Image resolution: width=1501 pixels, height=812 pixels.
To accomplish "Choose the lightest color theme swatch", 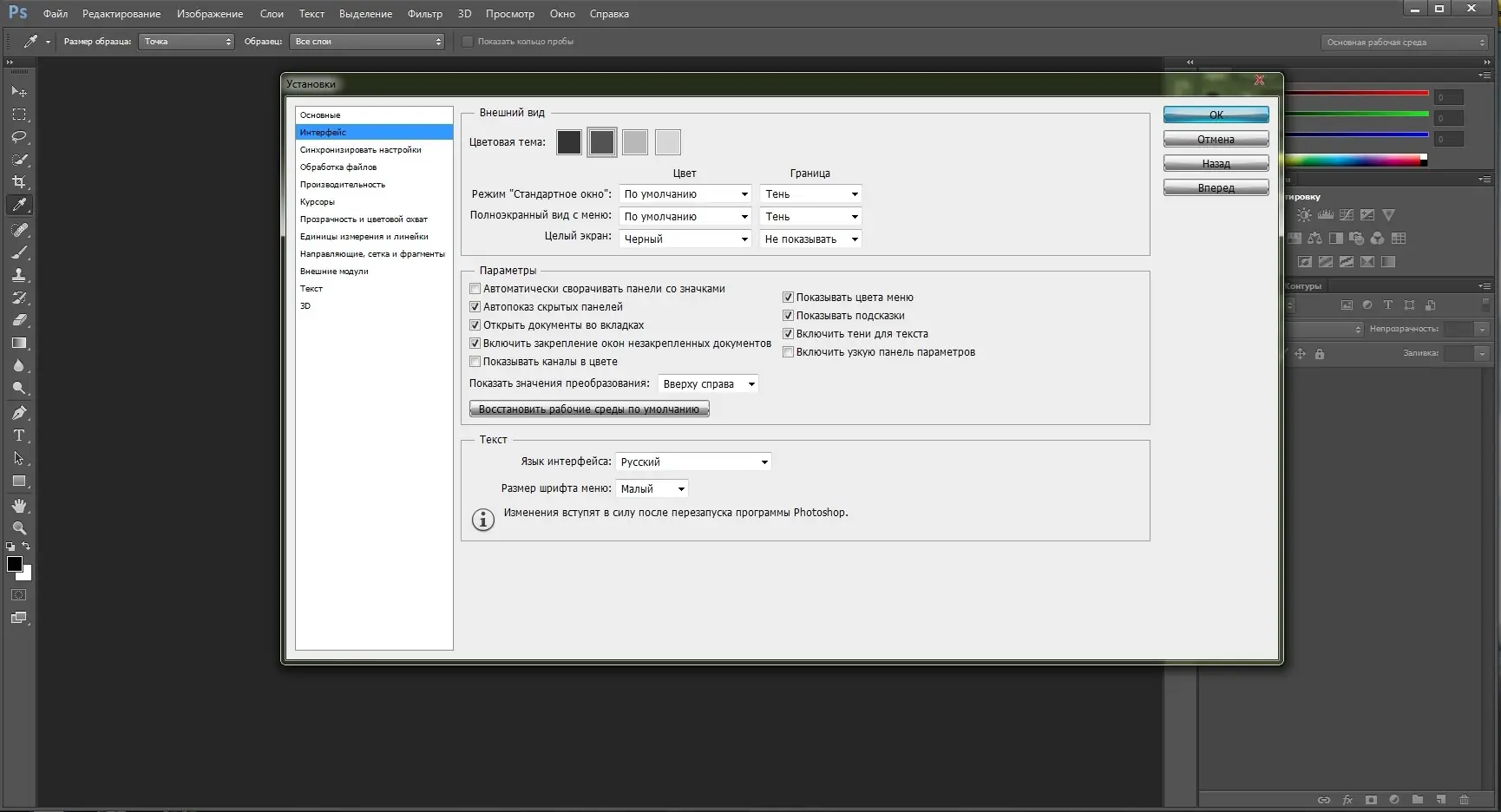I will pyautogui.click(x=668, y=142).
